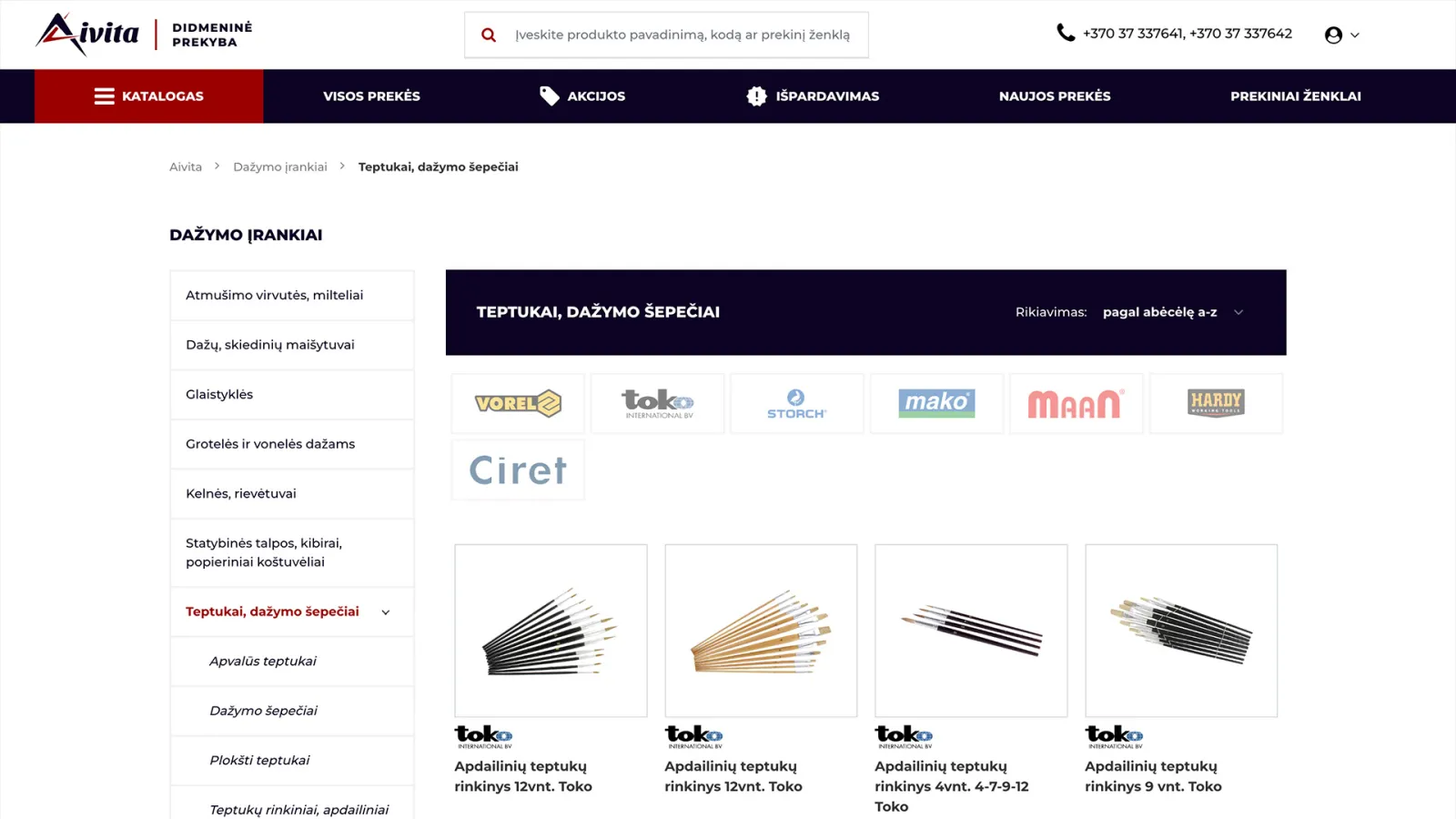This screenshot has width=1456, height=819.
Task: Open Išpardavimas from navigation bar
Action: point(813,96)
